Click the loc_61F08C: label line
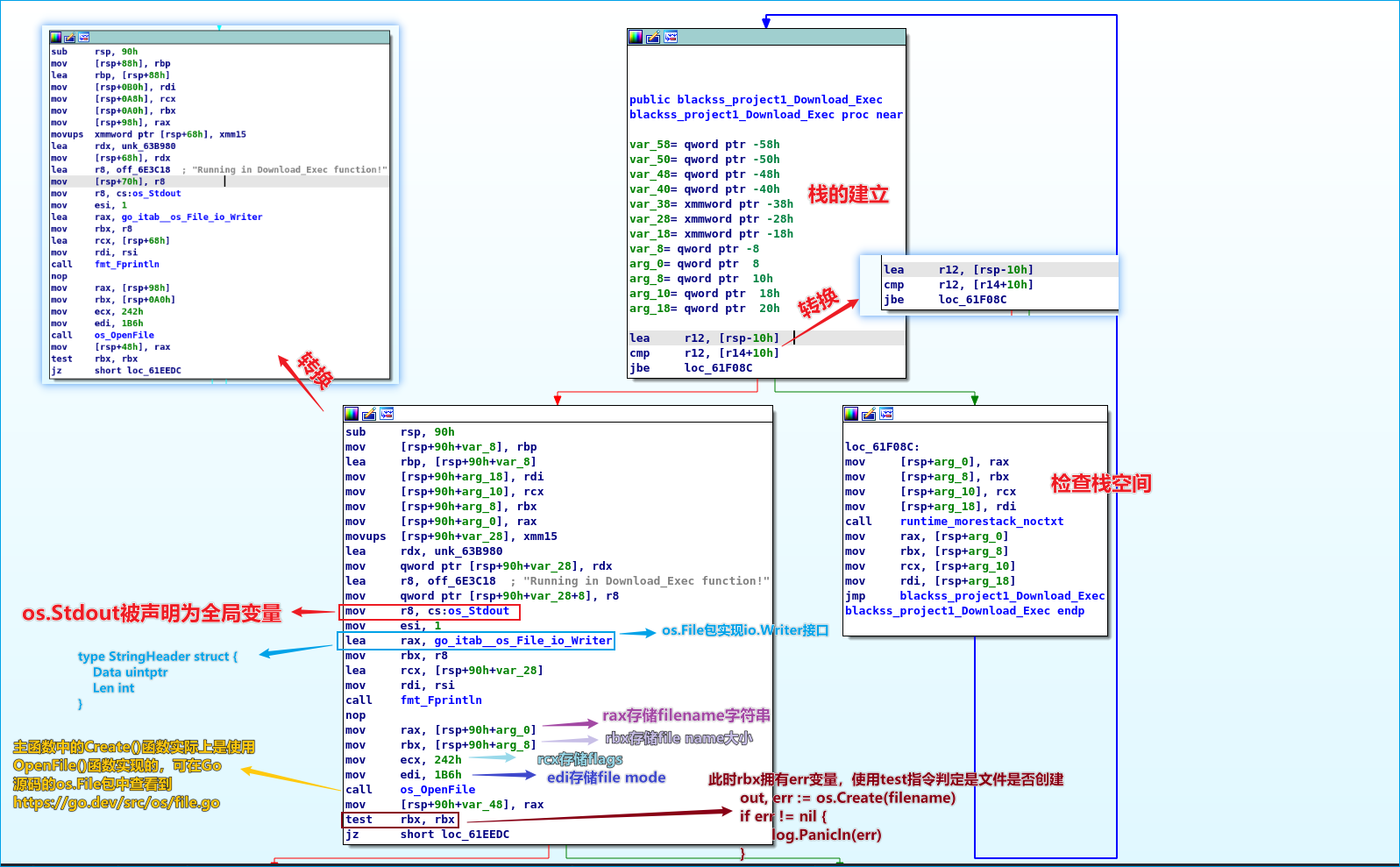The width and height of the screenshot is (1400, 867). 882,447
